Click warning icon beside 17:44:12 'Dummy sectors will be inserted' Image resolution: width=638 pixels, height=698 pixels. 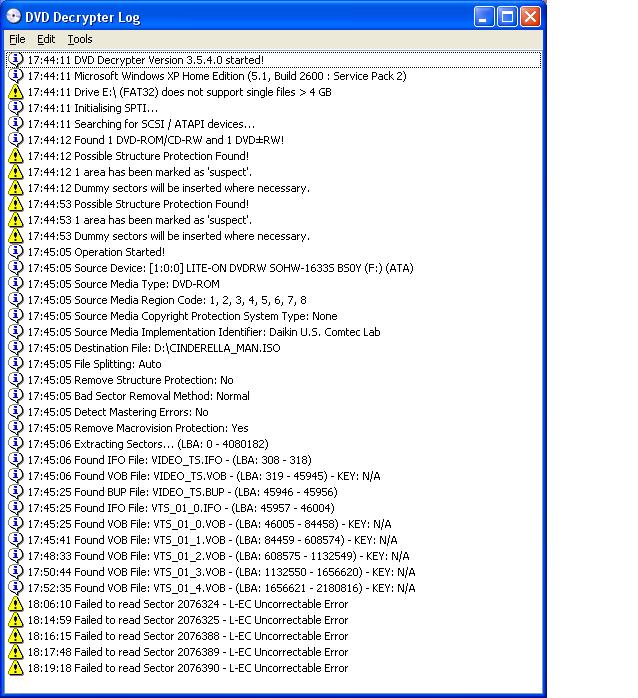(16, 188)
